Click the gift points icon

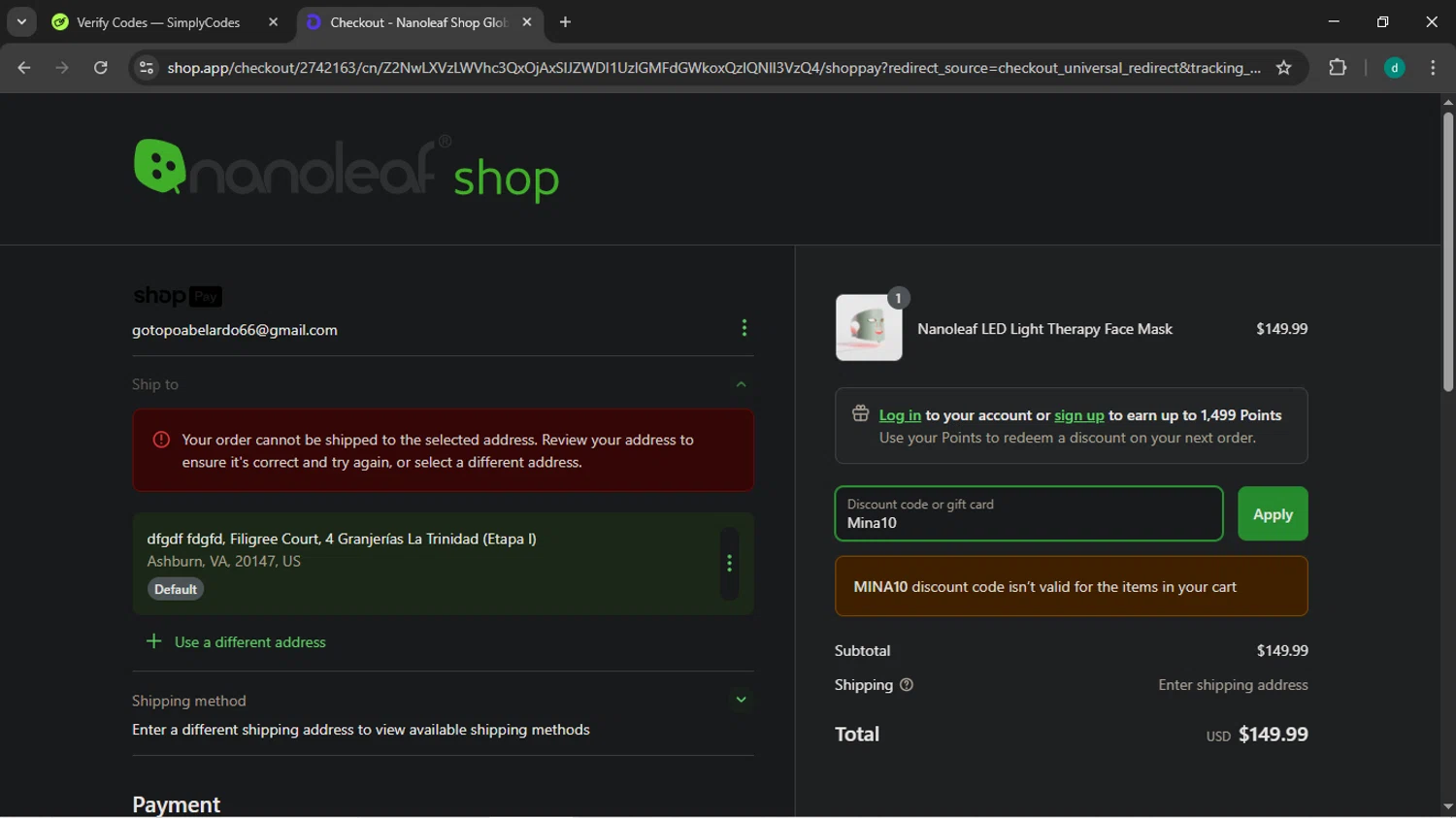(860, 414)
